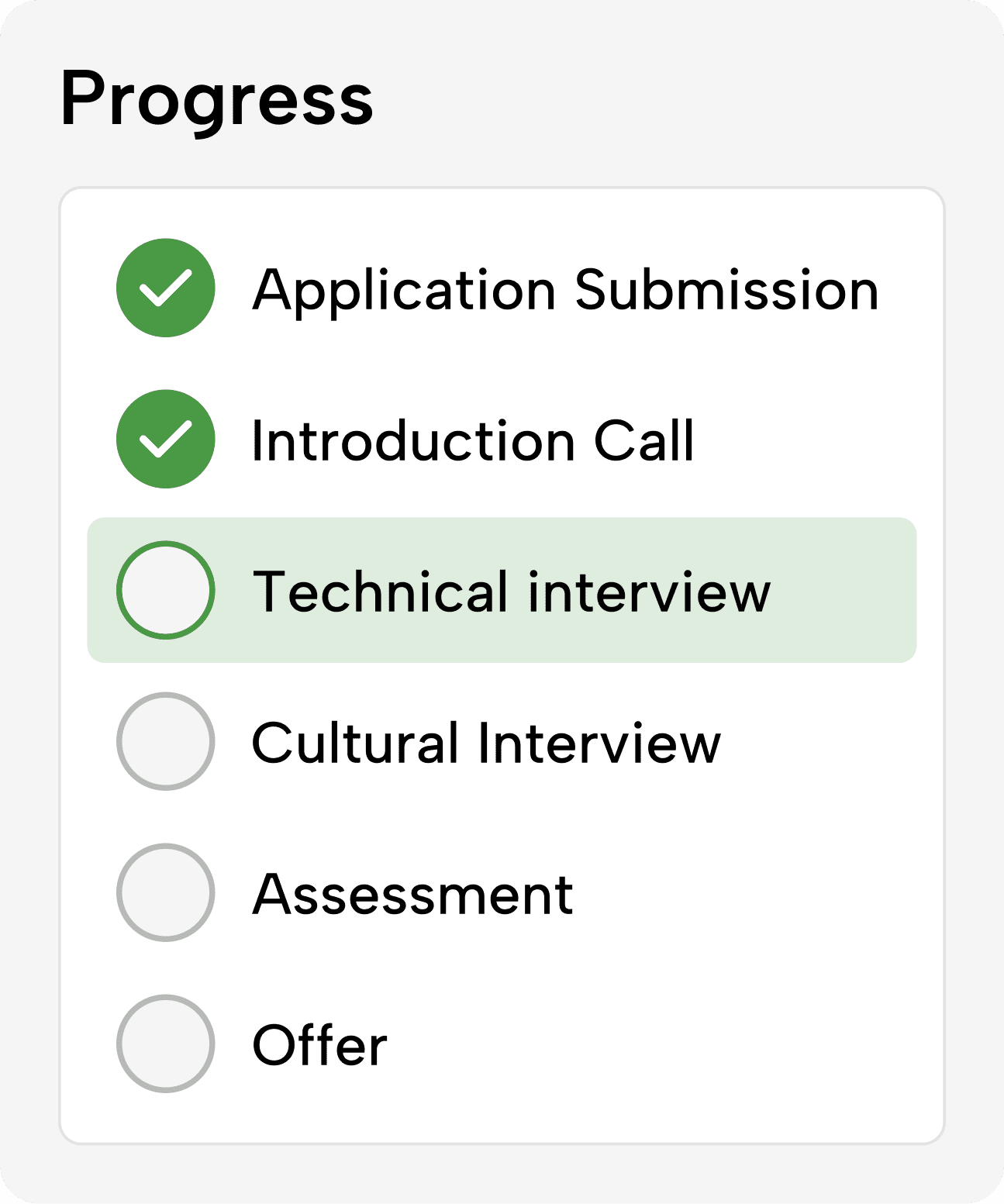Screen dimensions: 1004x1204
Task: Click blank card space right of Offer
Action: pos(659,1044)
